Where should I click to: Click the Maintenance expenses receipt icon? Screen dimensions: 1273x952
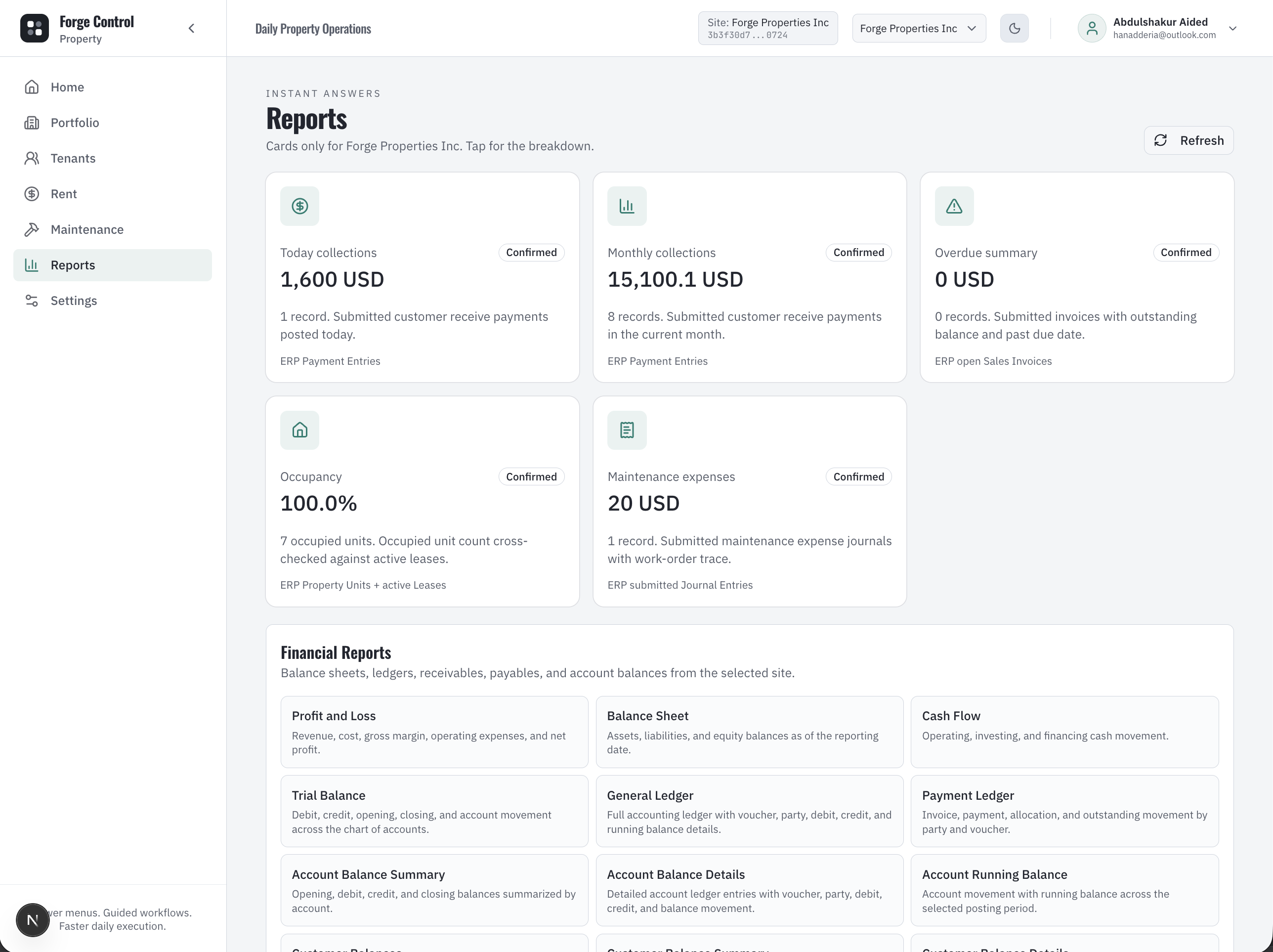(627, 430)
